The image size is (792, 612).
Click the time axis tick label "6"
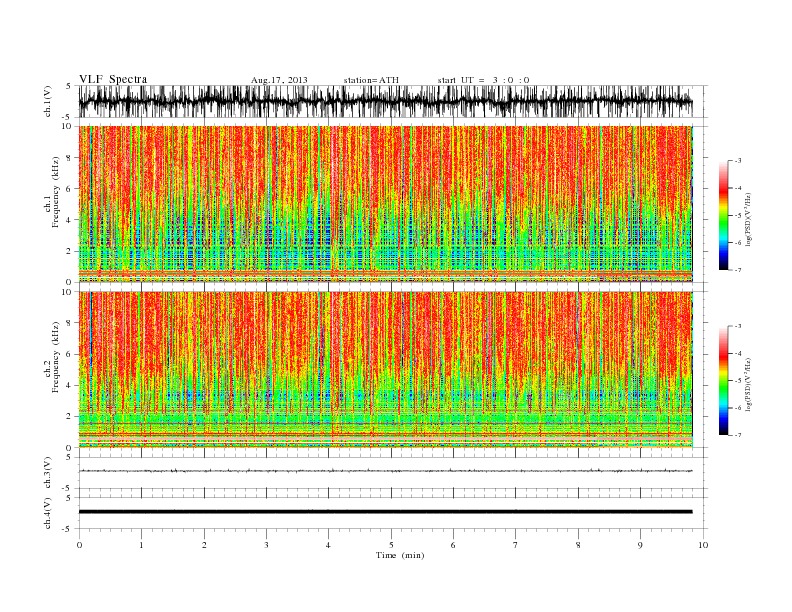pyautogui.click(x=453, y=545)
